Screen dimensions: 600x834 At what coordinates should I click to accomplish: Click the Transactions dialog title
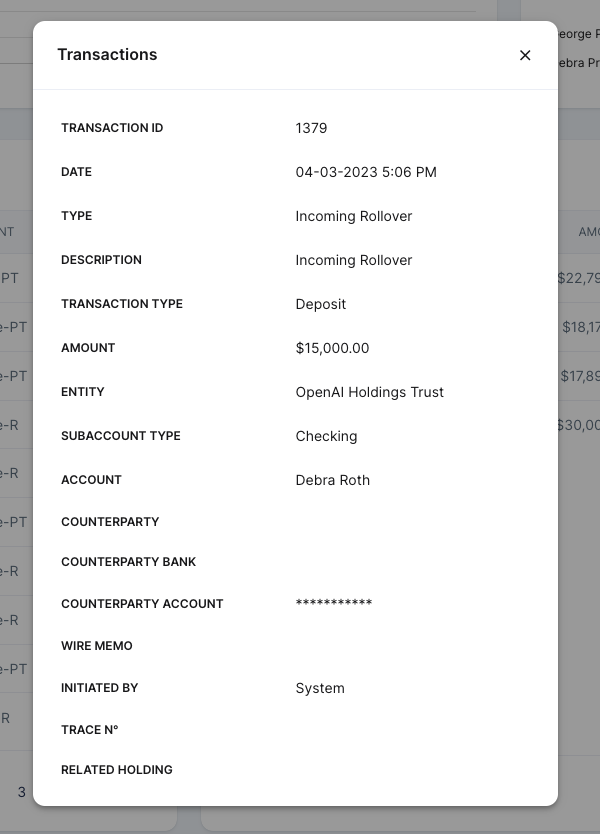(107, 55)
